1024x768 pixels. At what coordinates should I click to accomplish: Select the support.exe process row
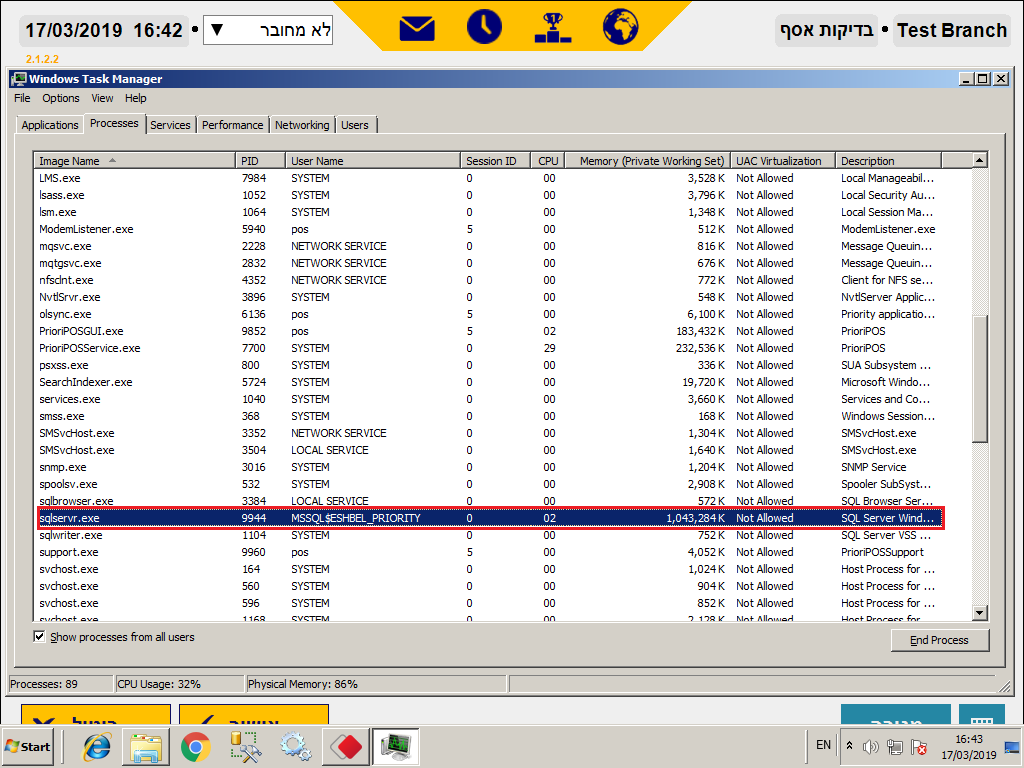coord(488,552)
